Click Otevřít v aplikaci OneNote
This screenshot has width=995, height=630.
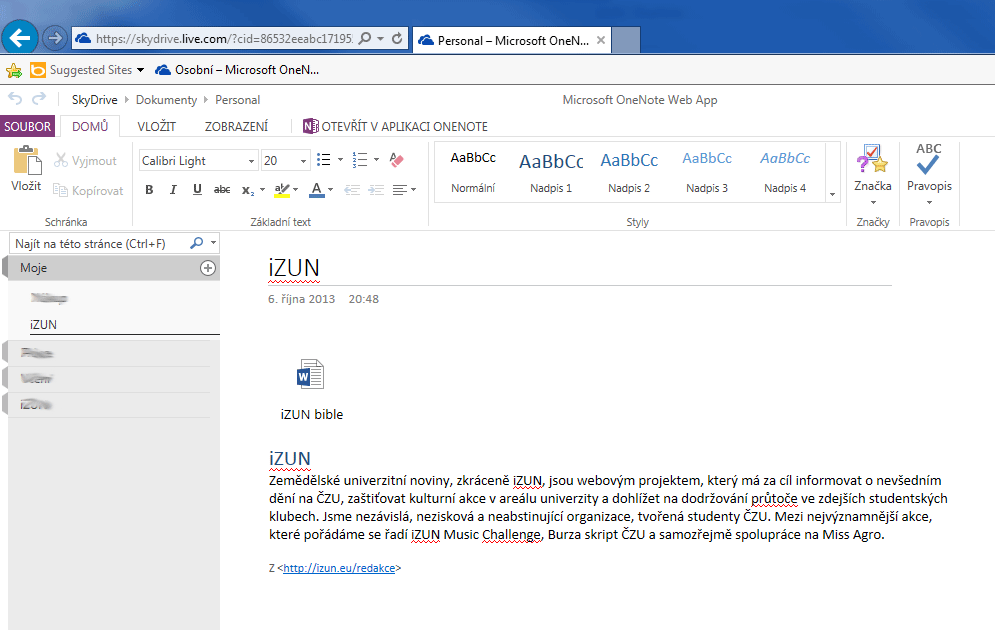396,127
